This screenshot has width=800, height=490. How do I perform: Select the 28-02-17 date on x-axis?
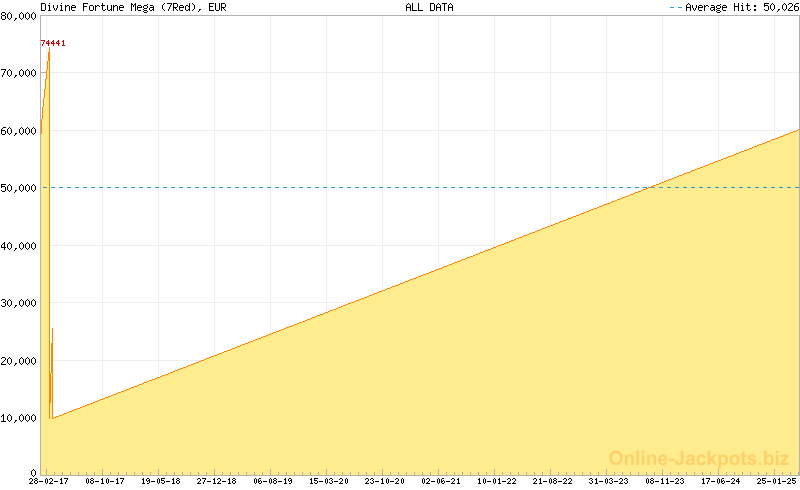(48, 481)
